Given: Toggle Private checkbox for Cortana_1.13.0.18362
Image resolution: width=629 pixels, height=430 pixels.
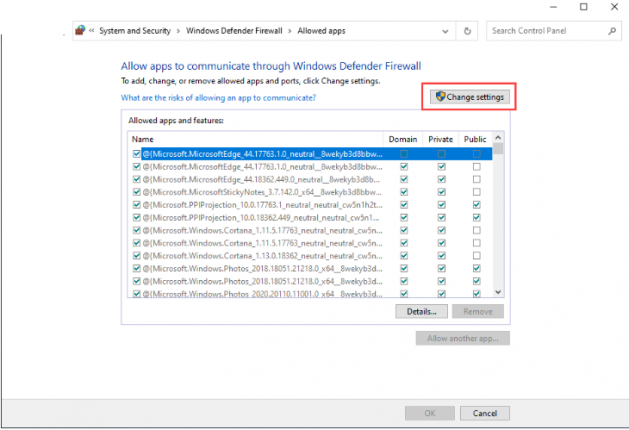Looking at the screenshot, I should tap(442, 256).
